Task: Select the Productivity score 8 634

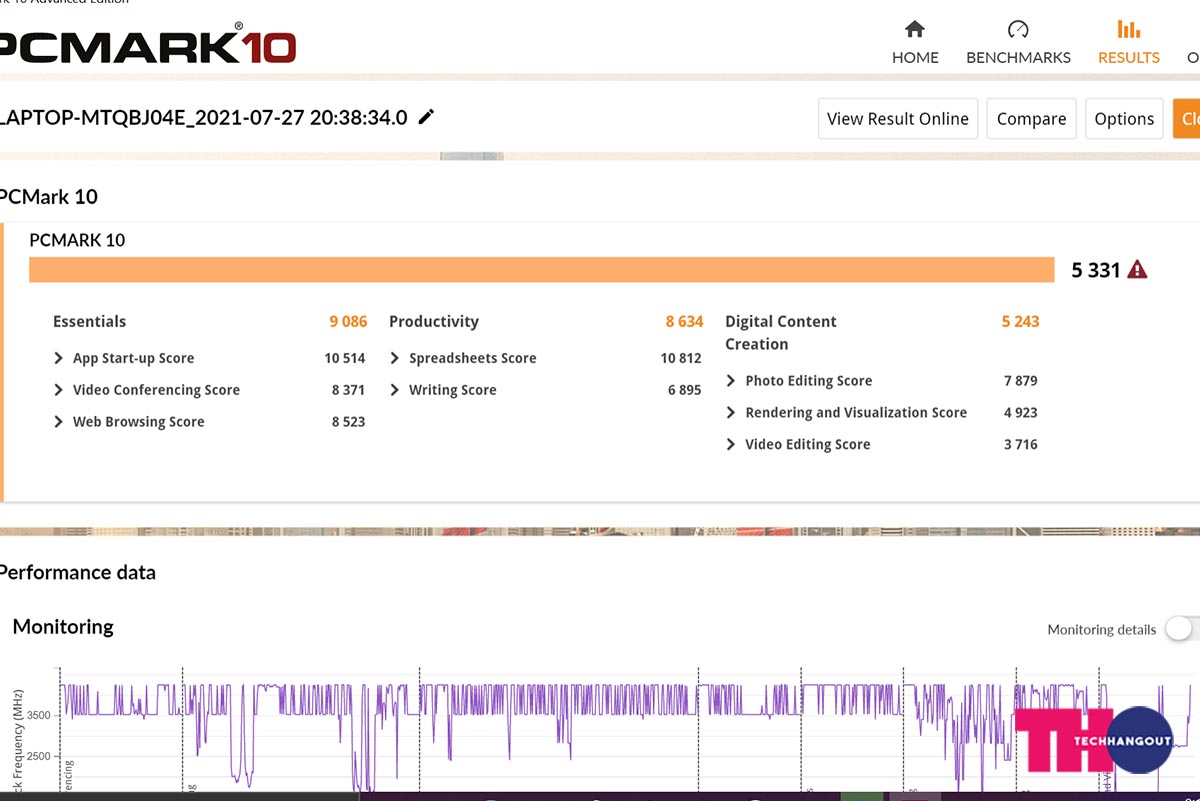Action: (x=684, y=321)
